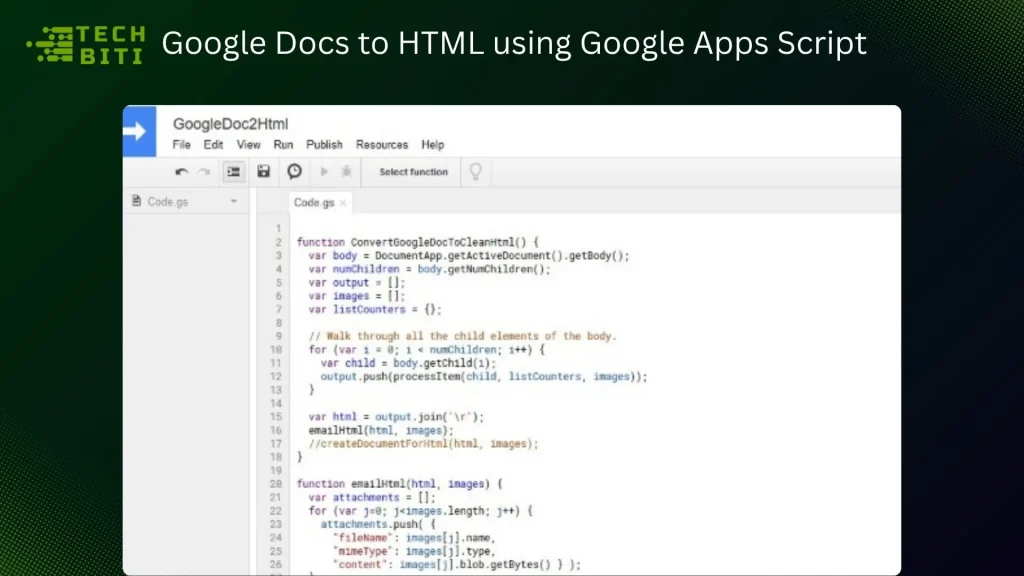This screenshot has width=1024, height=576.
Task: Open the File menu
Action: click(x=181, y=144)
